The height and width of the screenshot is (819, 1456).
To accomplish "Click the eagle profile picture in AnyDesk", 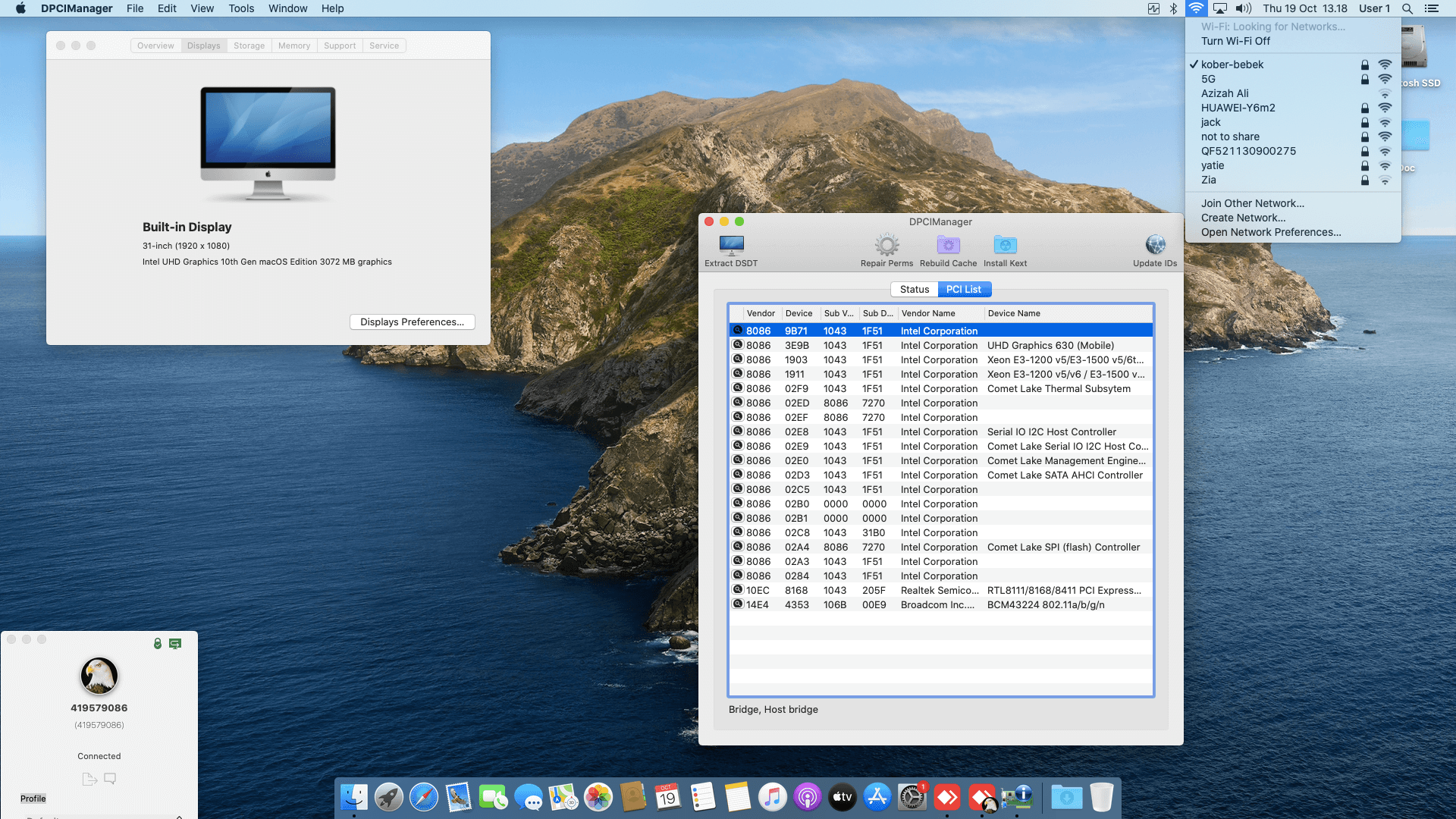I will [99, 676].
